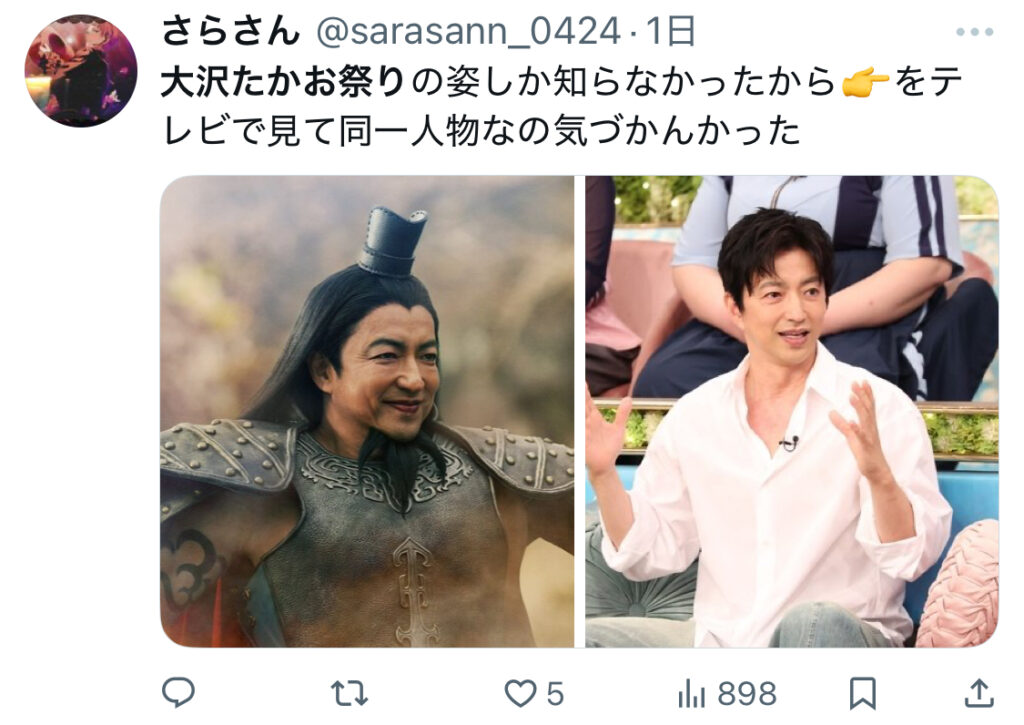Click the reply speech bubble icon
1024x725 pixels.
[178, 692]
